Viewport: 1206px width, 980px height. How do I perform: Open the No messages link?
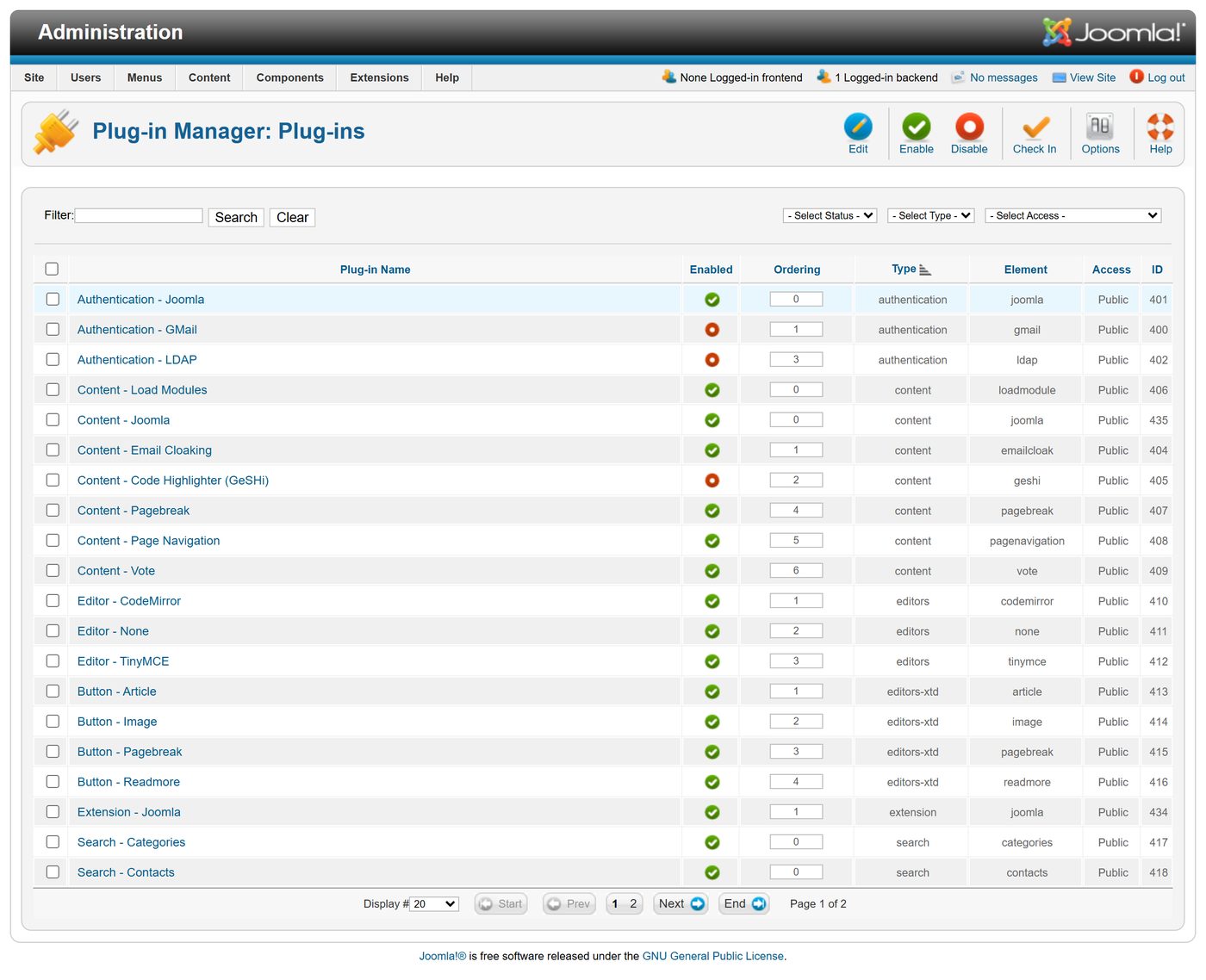(1004, 78)
